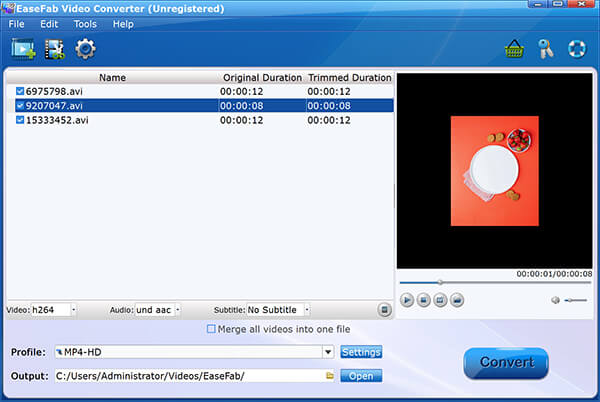Click the shopping basket buy icon

point(514,49)
